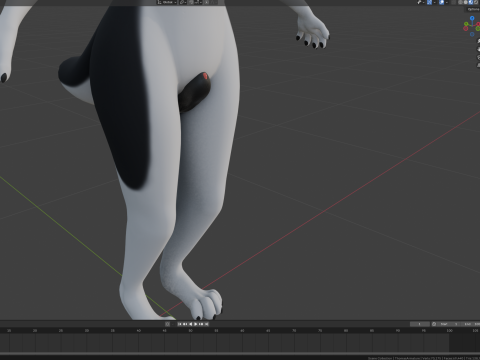Expand the gizmo settings dropdown arrow
The width and height of the screenshot is (480, 360).
434,2
